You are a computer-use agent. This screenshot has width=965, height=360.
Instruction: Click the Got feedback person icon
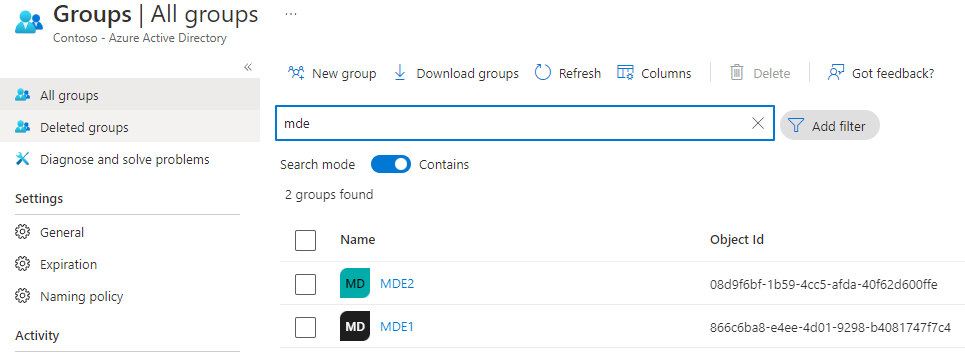tap(836, 73)
